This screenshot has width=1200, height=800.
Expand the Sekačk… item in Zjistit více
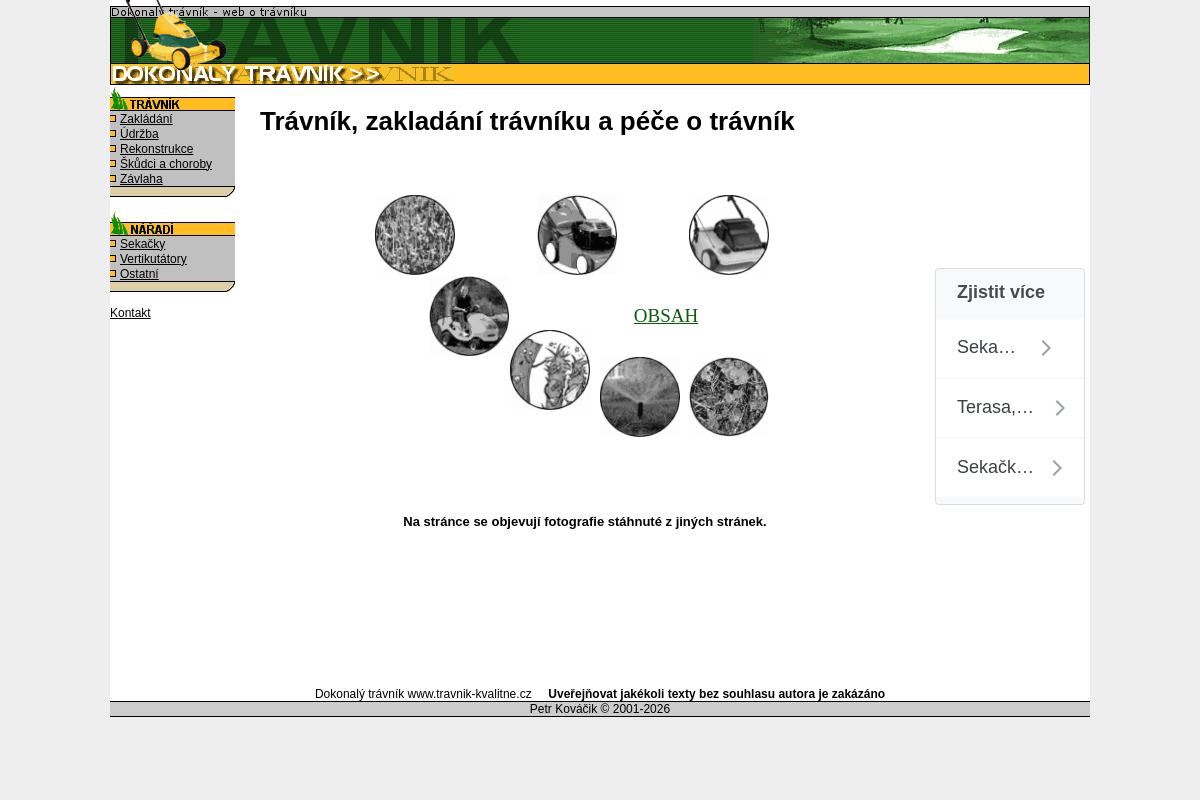(1009, 467)
